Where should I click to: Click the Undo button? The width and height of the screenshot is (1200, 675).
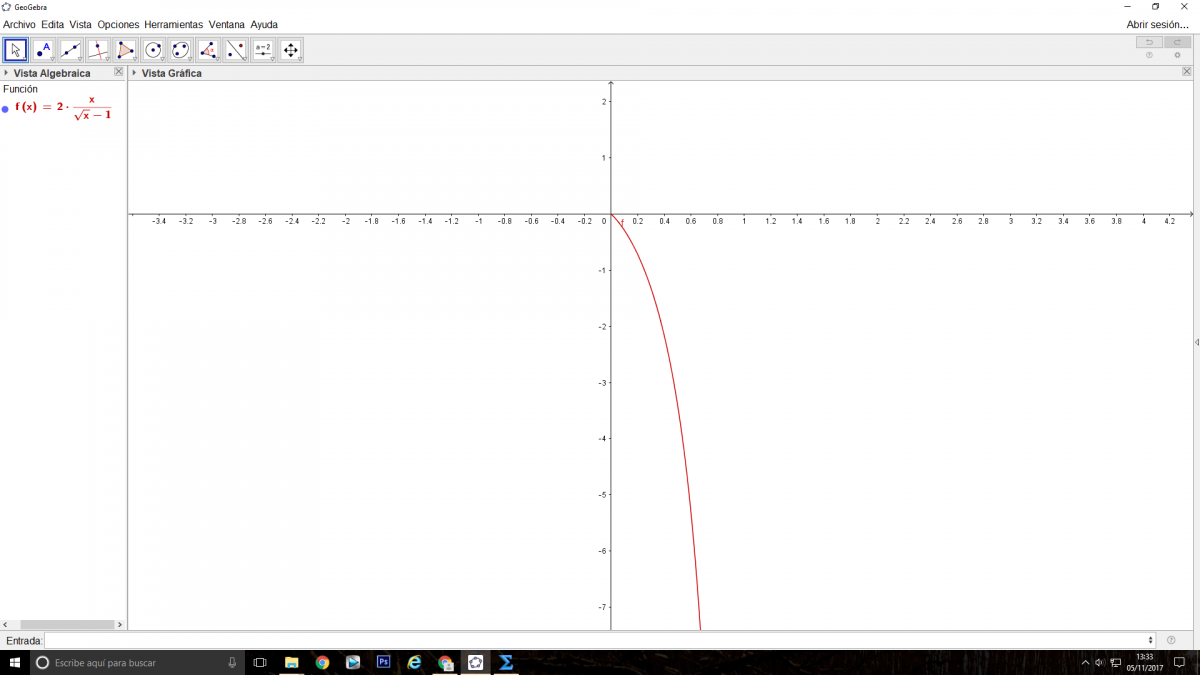pos(1149,42)
